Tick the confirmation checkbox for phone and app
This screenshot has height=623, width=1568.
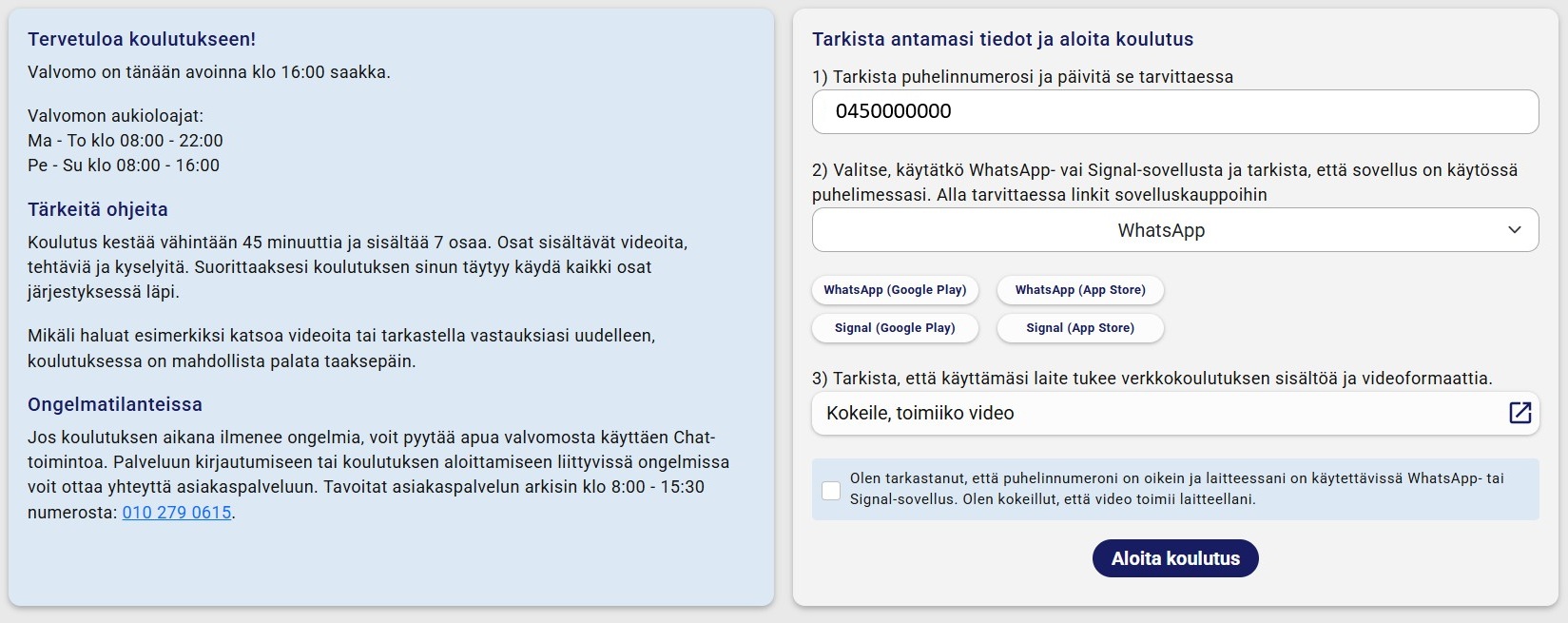pyautogui.click(x=831, y=490)
